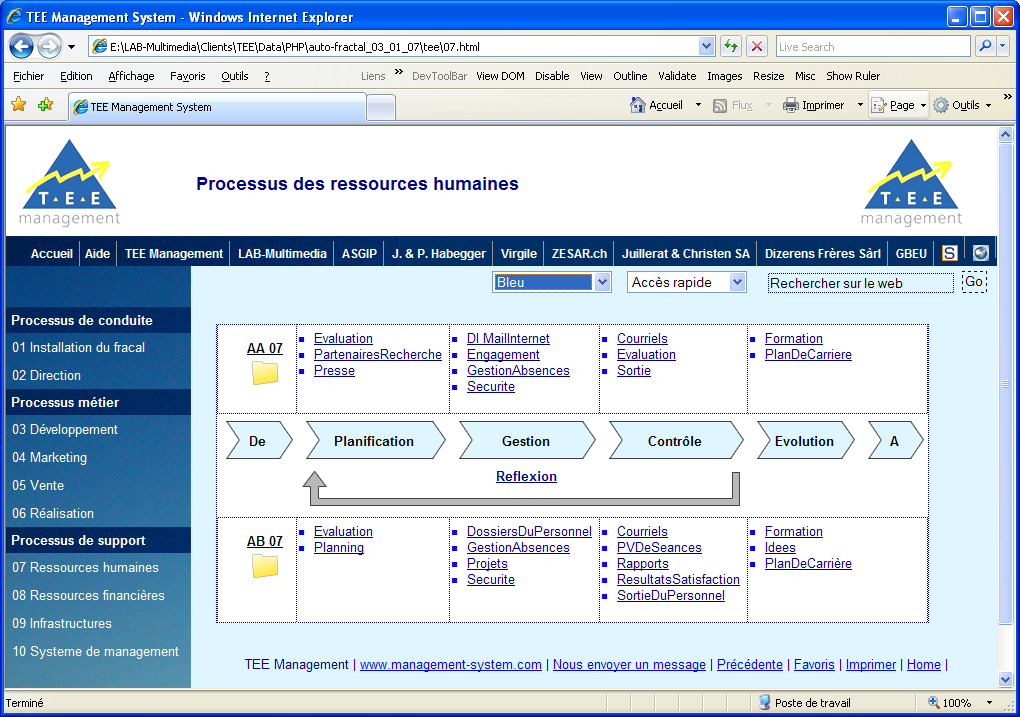Click the Disable item in developer toolbar

(552, 76)
